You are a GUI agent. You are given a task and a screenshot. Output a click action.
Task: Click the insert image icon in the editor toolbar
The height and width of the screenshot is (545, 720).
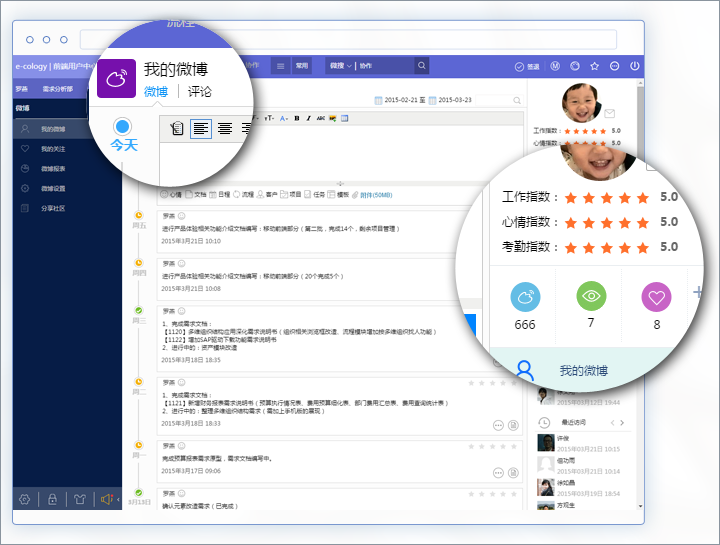pyautogui.click(x=332, y=118)
